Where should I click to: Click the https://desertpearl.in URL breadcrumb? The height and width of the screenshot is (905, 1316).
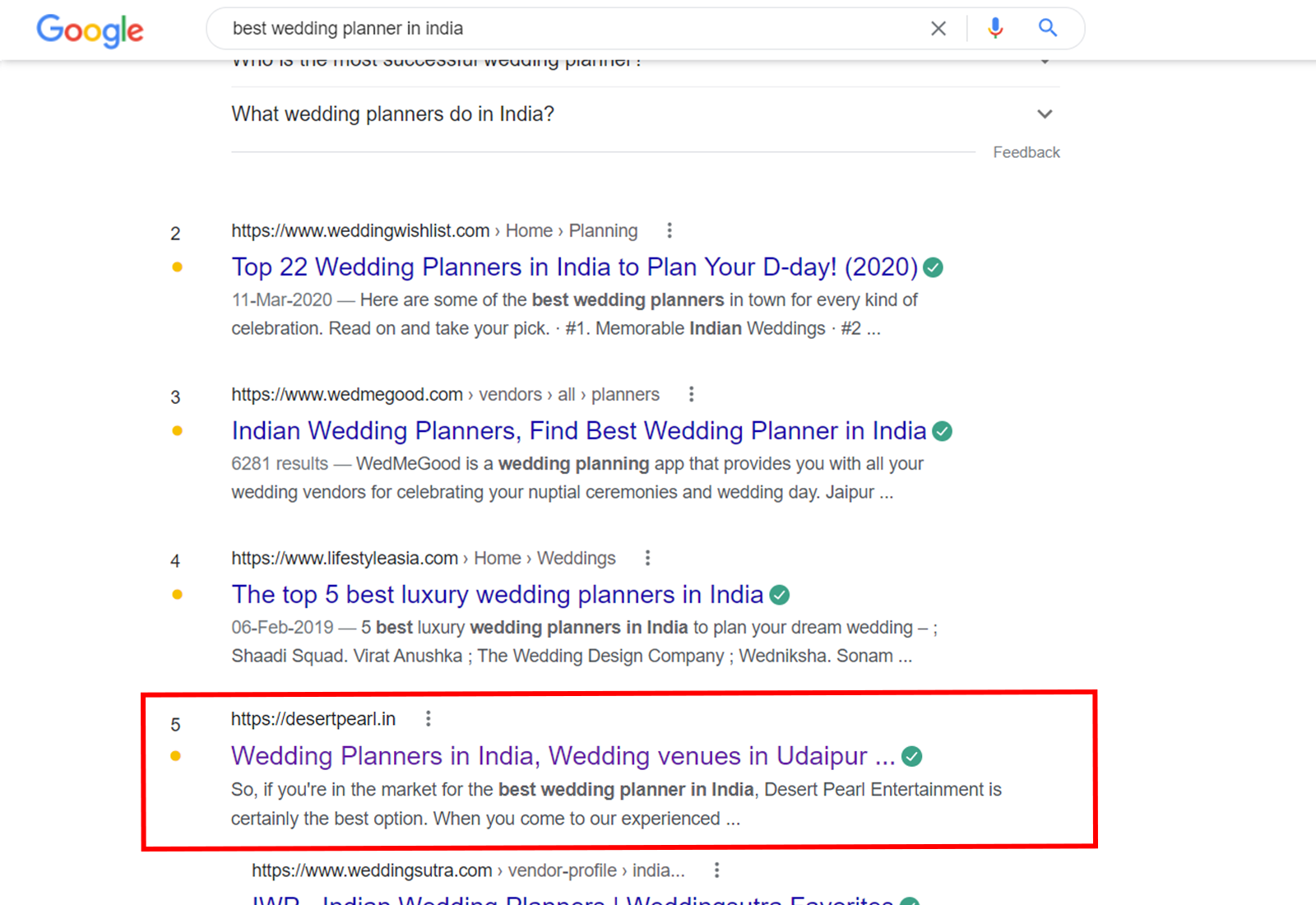tap(313, 719)
